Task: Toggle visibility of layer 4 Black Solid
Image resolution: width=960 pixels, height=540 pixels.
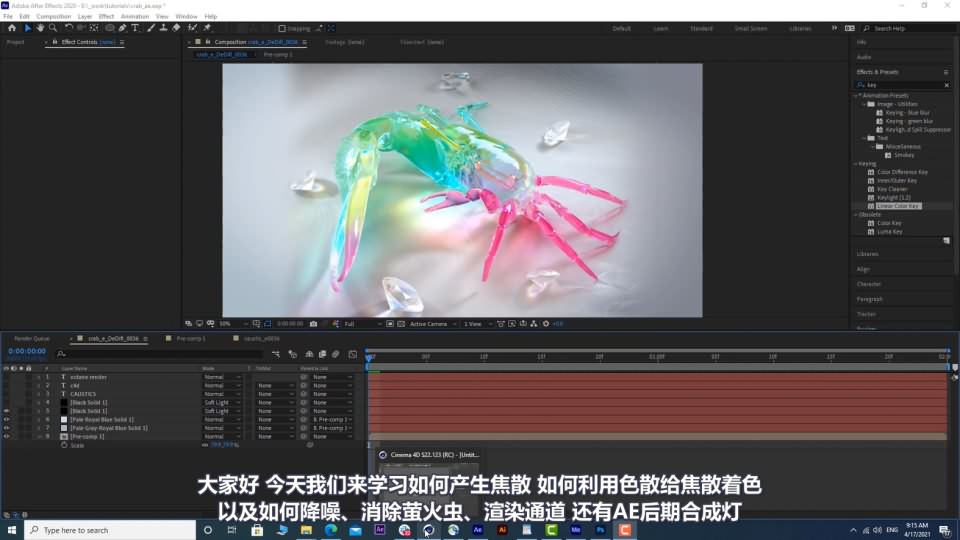Action: point(7,402)
